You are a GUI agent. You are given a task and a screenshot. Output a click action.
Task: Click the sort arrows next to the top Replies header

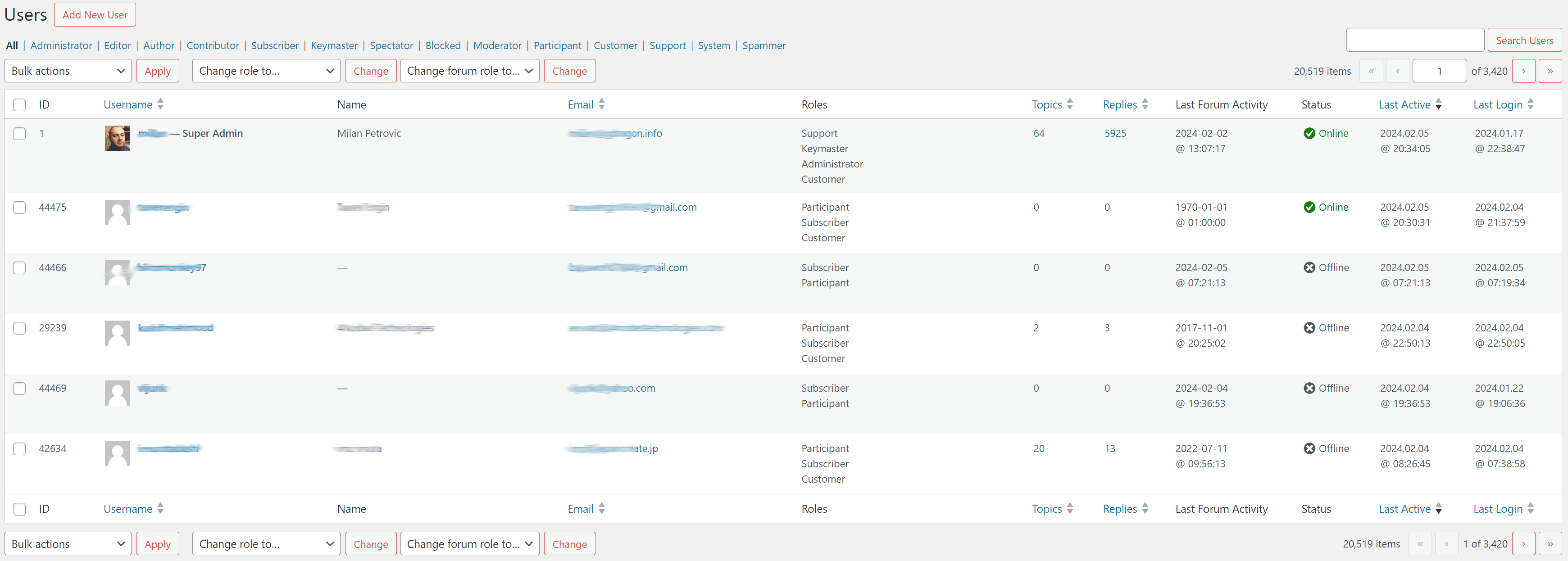tap(1145, 104)
